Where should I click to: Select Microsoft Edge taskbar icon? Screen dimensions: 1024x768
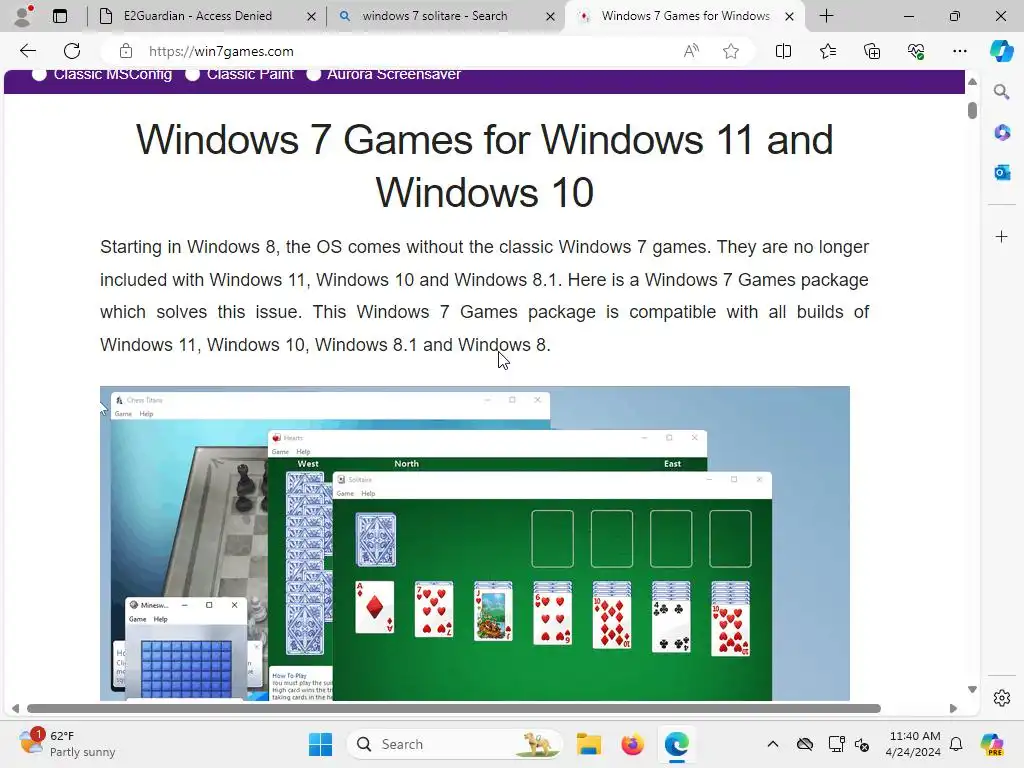[677, 744]
